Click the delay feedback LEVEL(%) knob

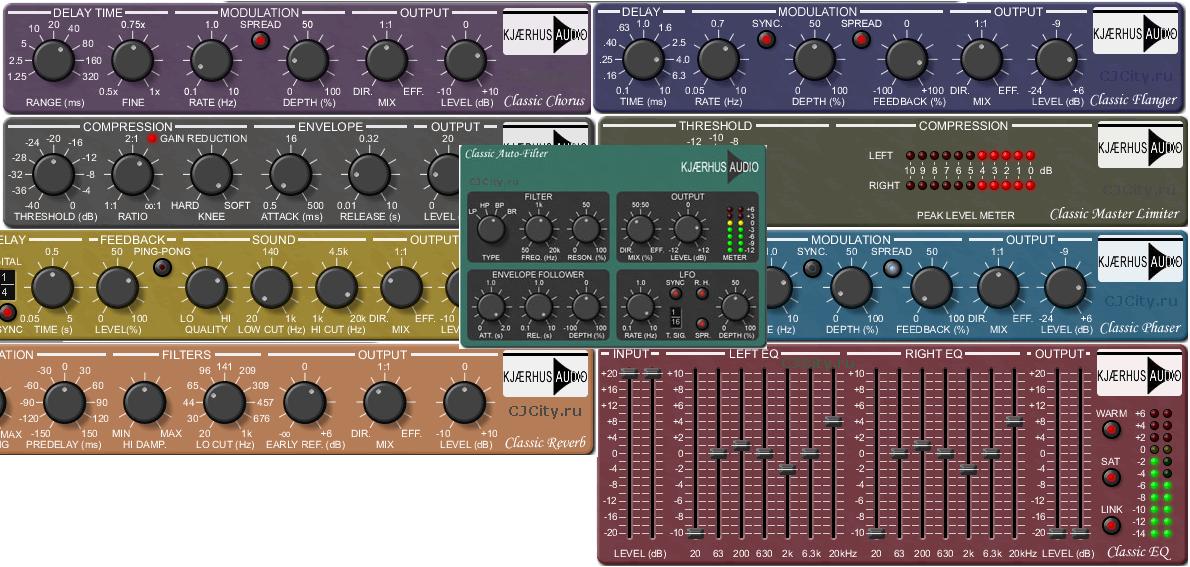pyautogui.click(x=118, y=288)
